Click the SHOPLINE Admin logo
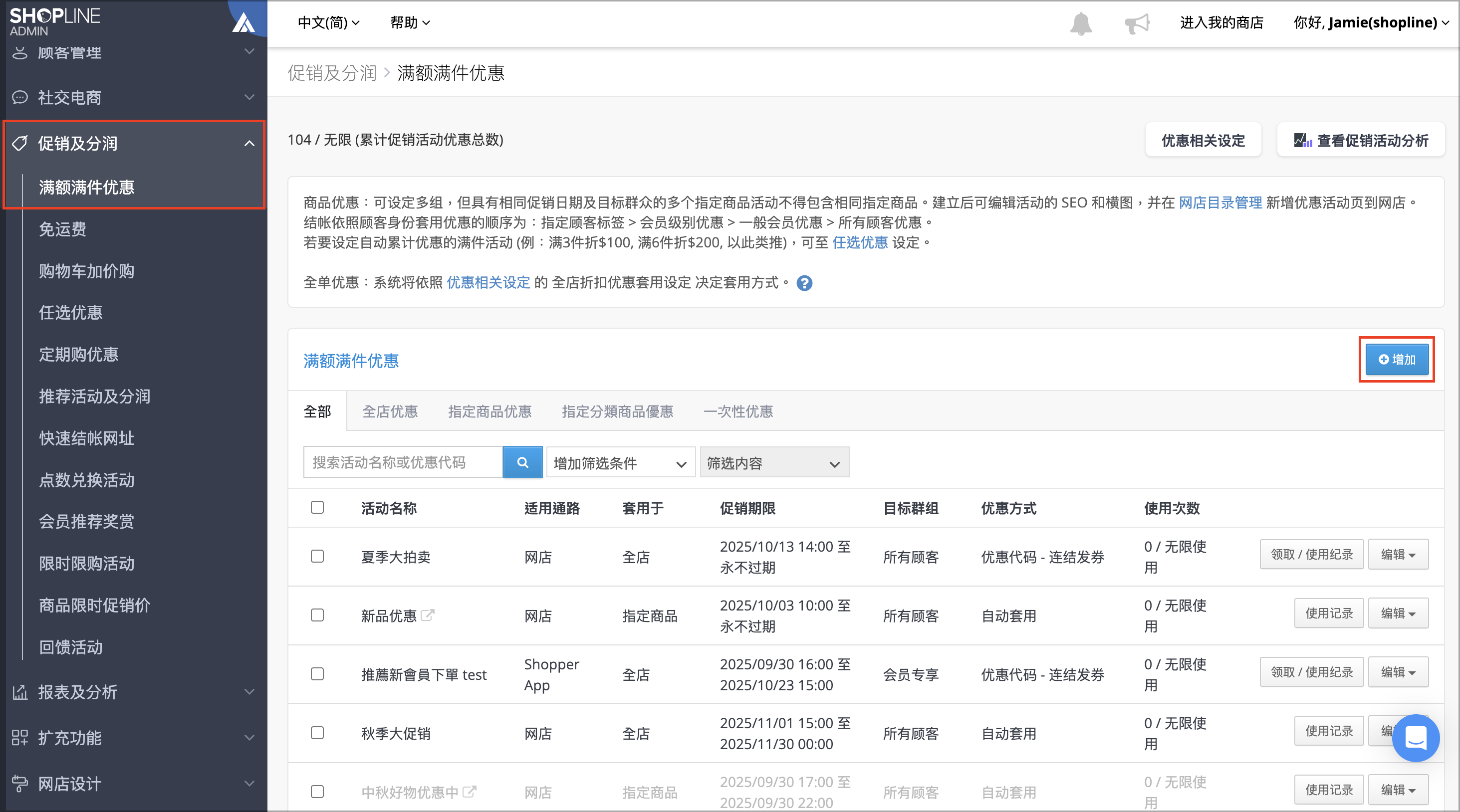The height and width of the screenshot is (812, 1460). [55, 21]
